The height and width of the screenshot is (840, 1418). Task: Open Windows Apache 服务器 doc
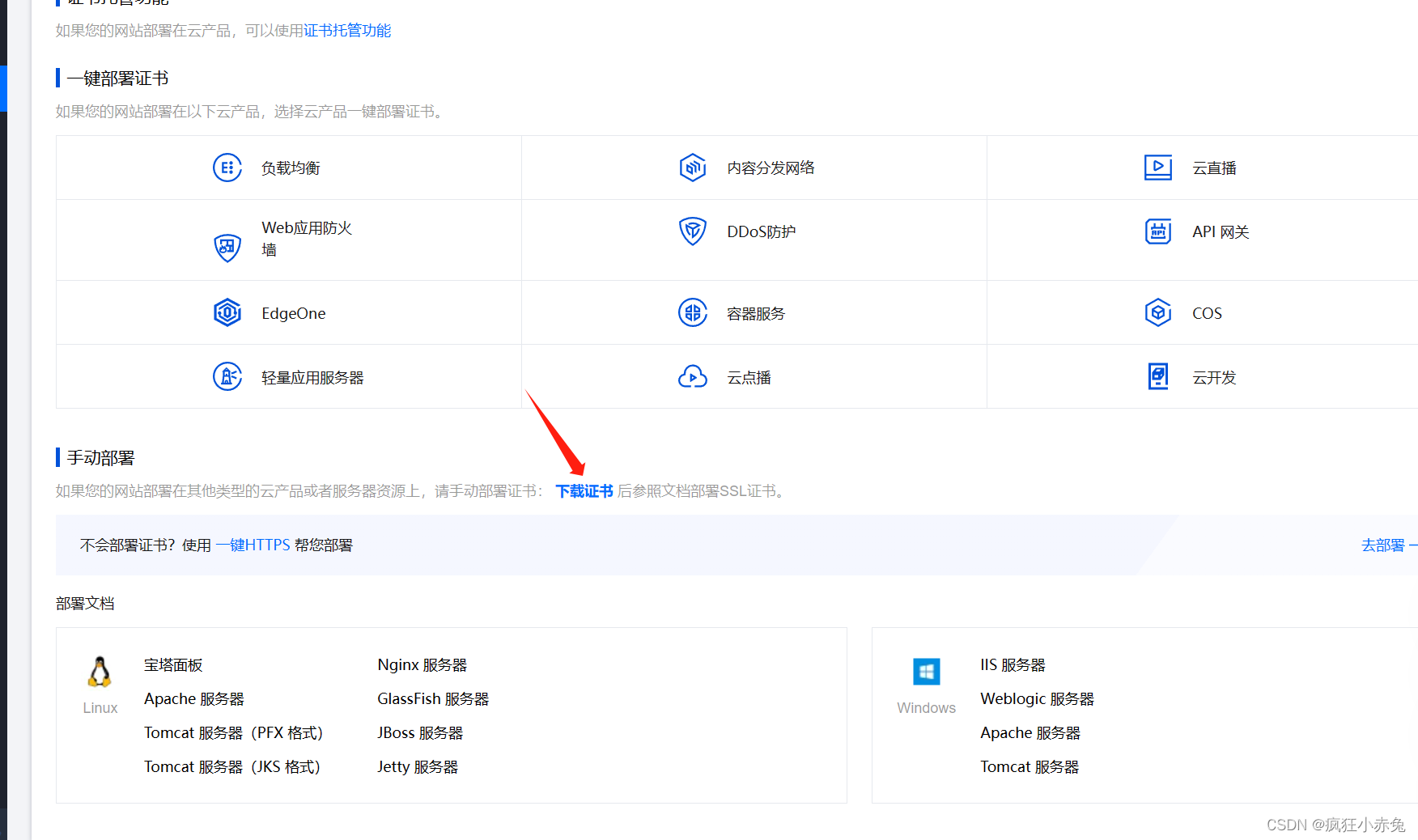coord(1030,733)
